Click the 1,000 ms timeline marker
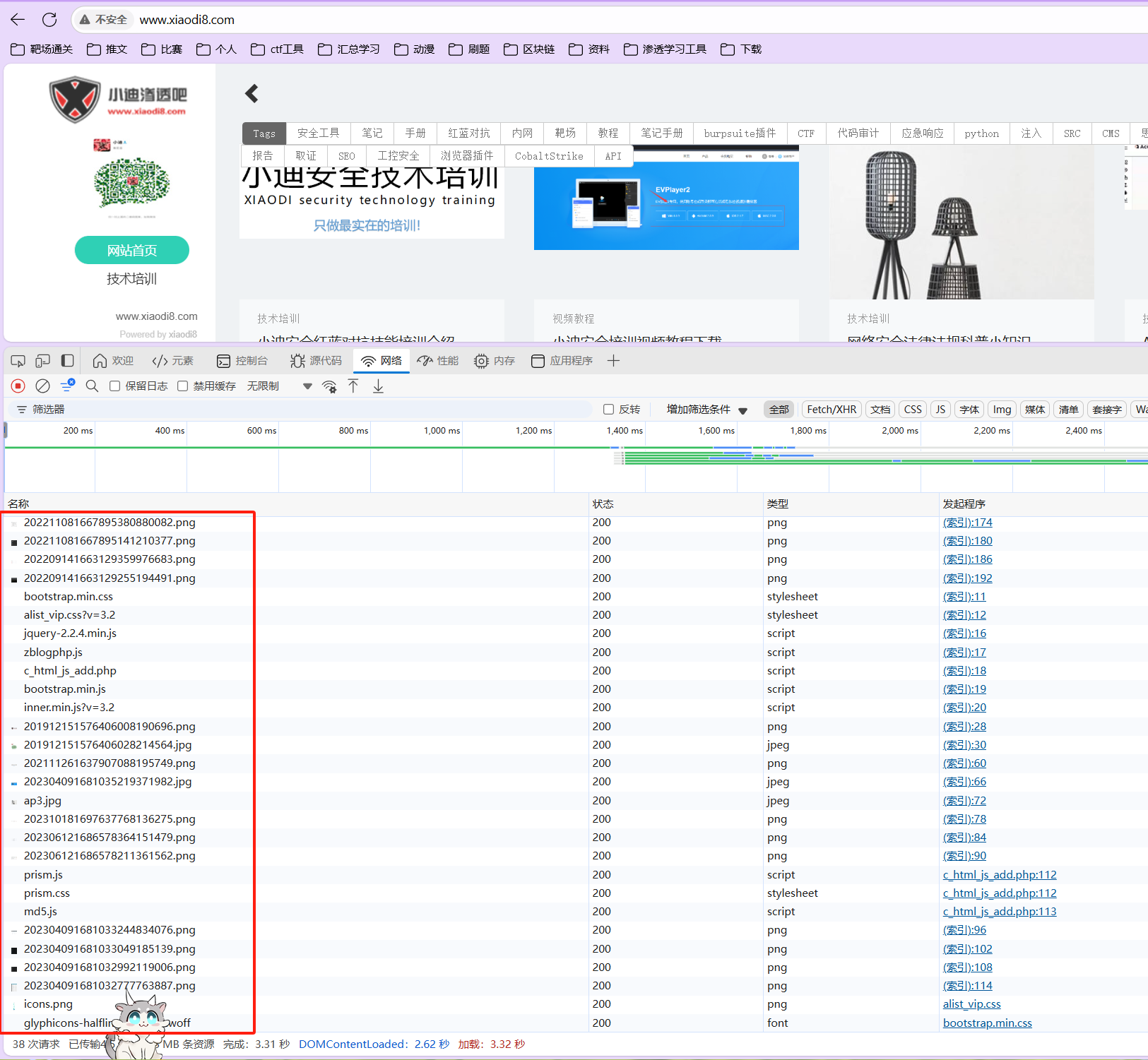Image resolution: width=1148 pixels, height=1060 pixels. [x=442, y=431]
